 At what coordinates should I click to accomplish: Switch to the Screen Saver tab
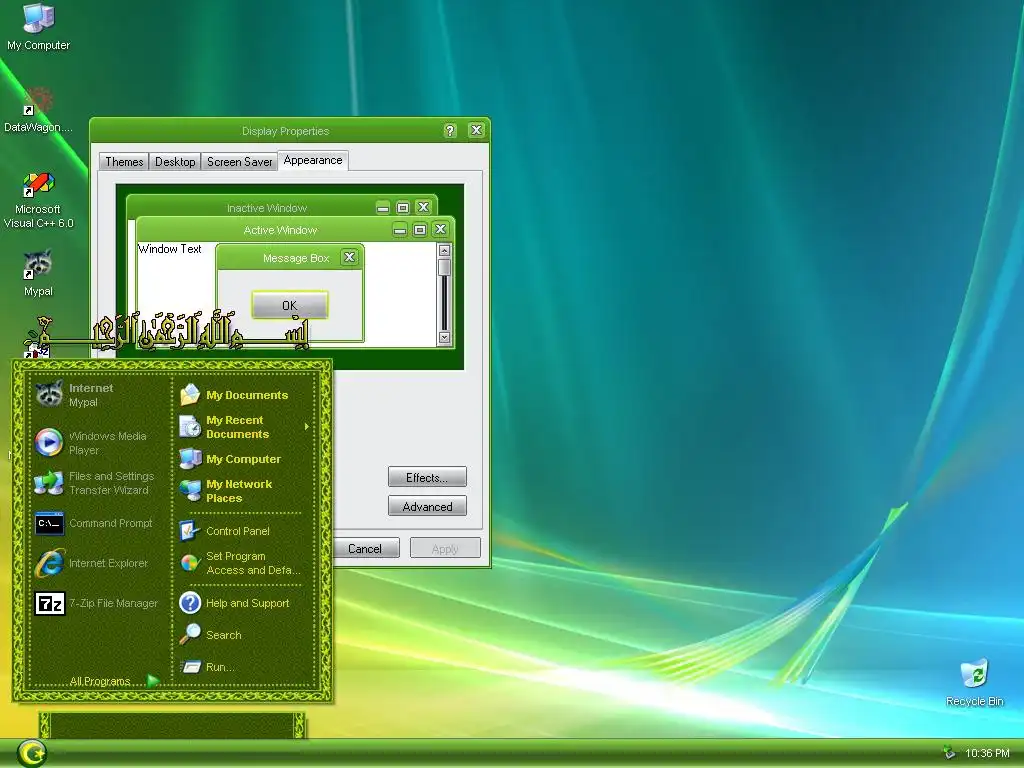(239, 162)
